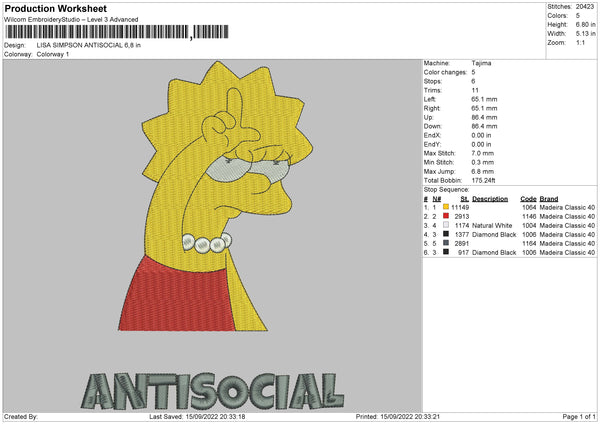Click the Min Stitch value 0.3 mm
This screenshot has width=600, height=424.
point(483,162)
